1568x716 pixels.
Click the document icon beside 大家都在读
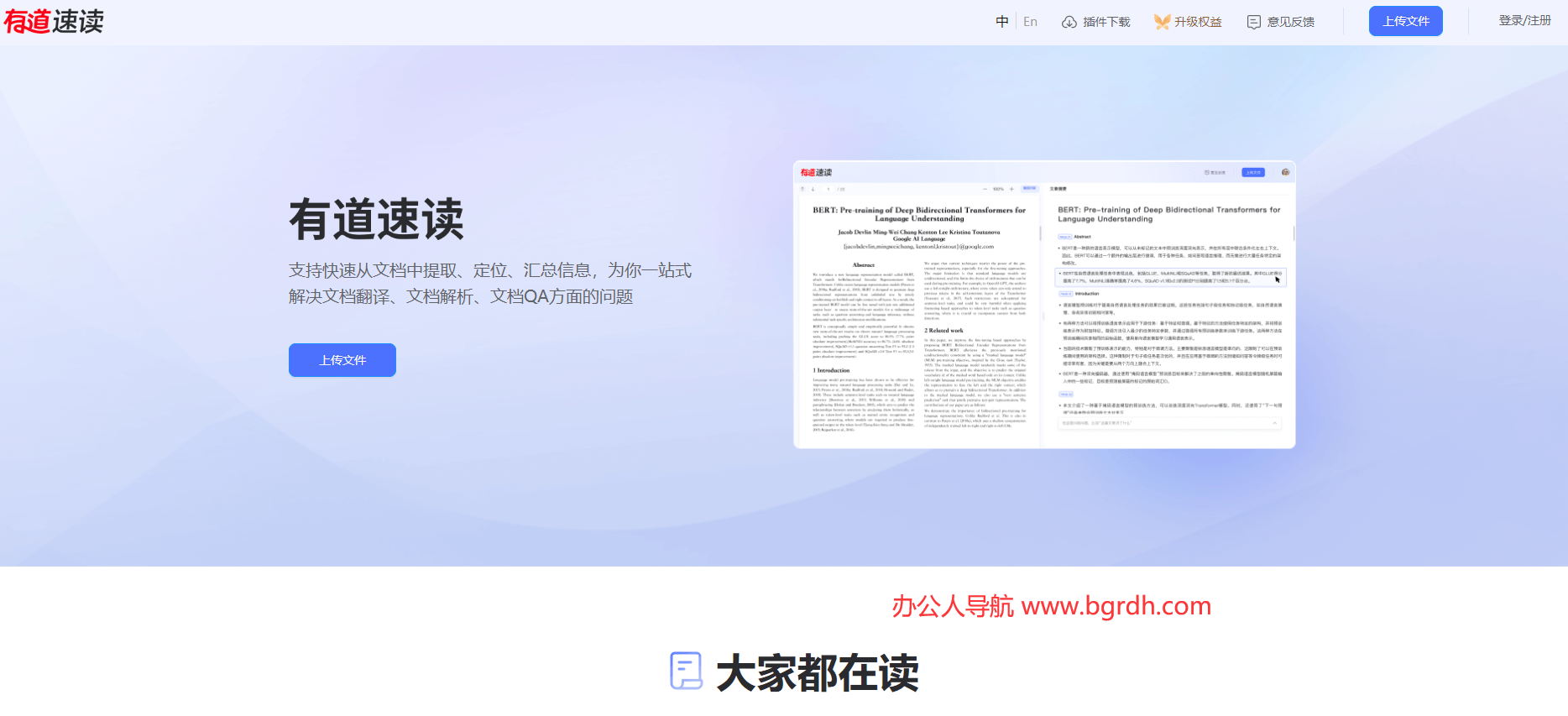pos(686,671)
